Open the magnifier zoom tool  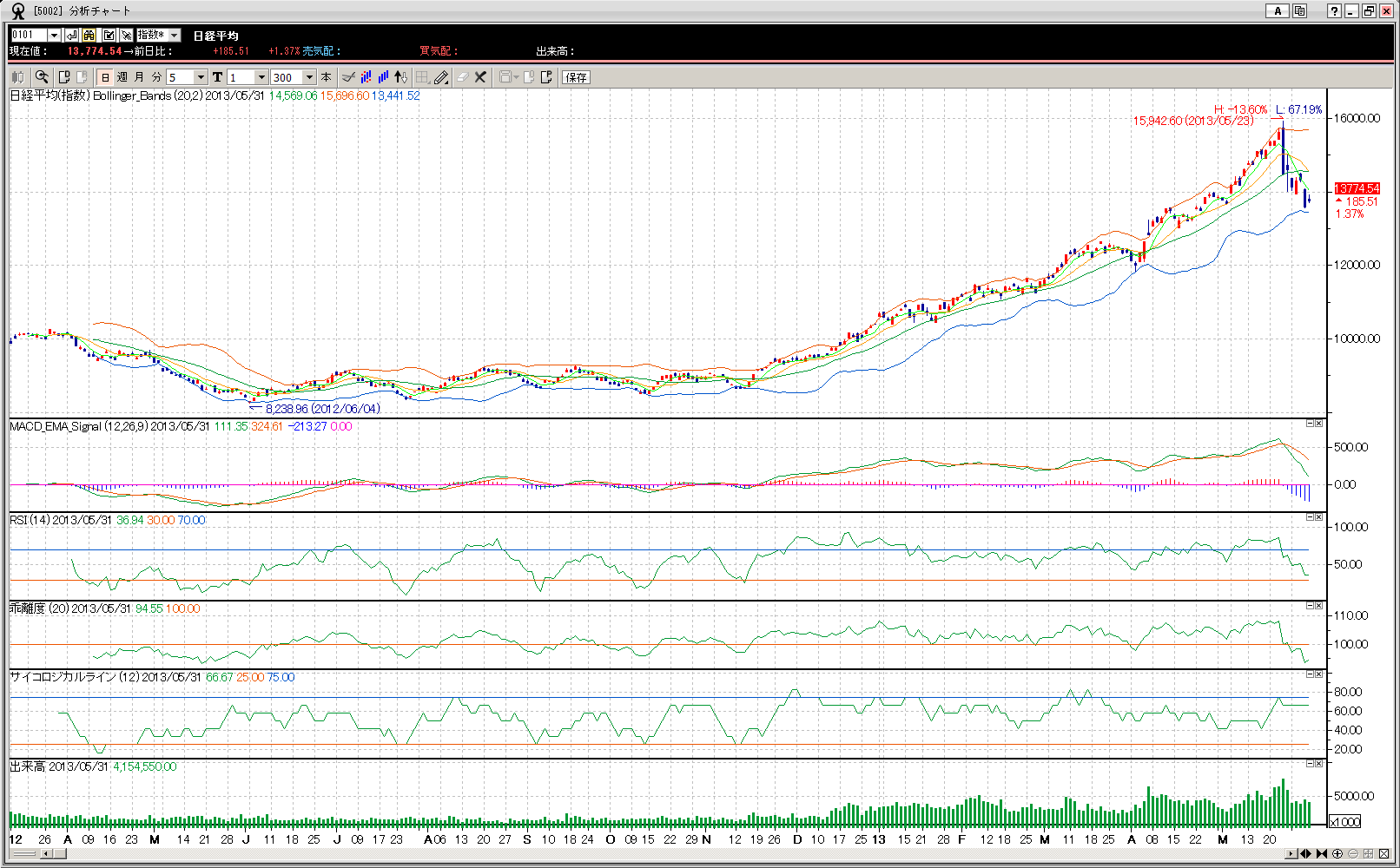41,77
